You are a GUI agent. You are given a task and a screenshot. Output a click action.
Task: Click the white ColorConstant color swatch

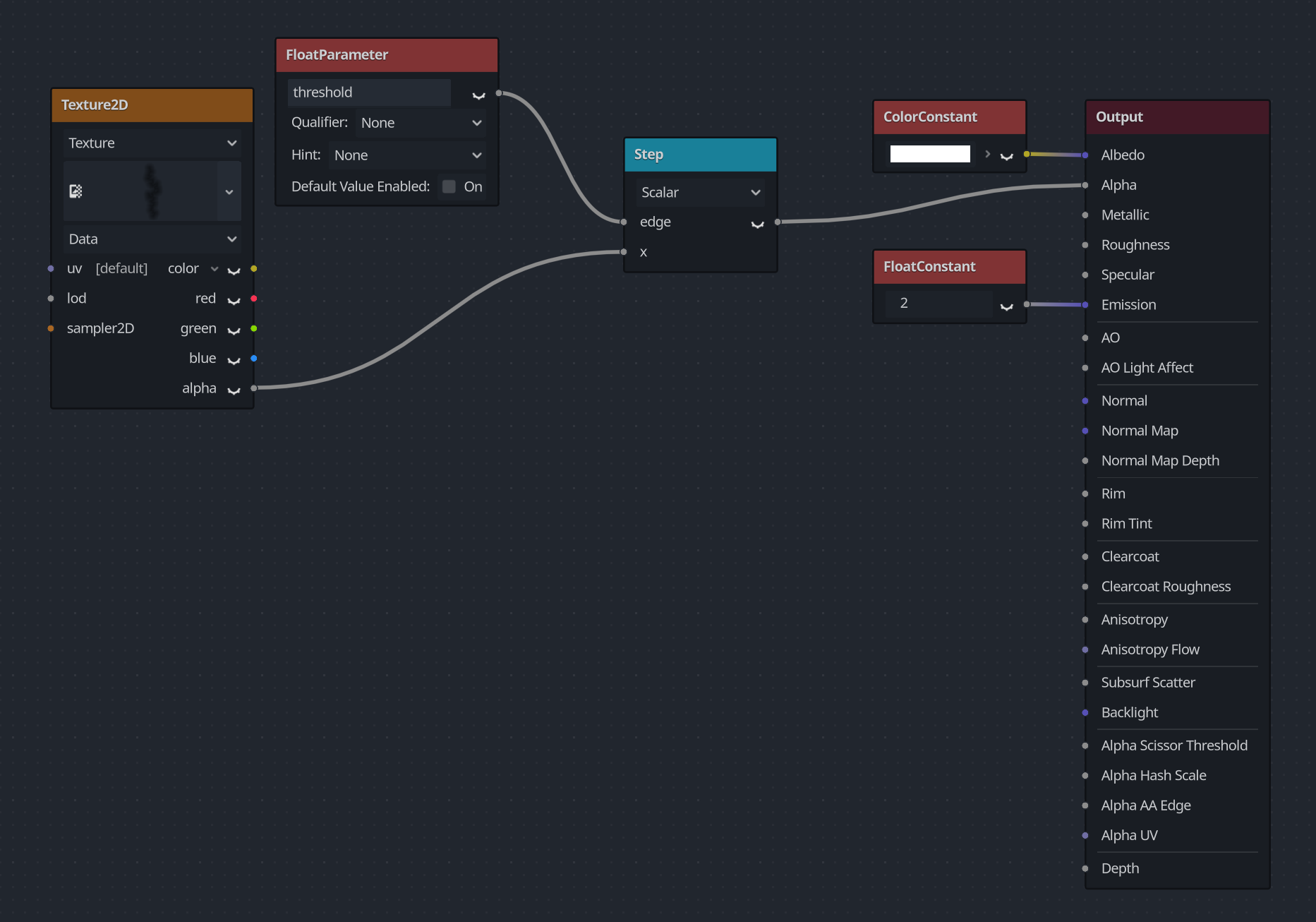(930, 154)
